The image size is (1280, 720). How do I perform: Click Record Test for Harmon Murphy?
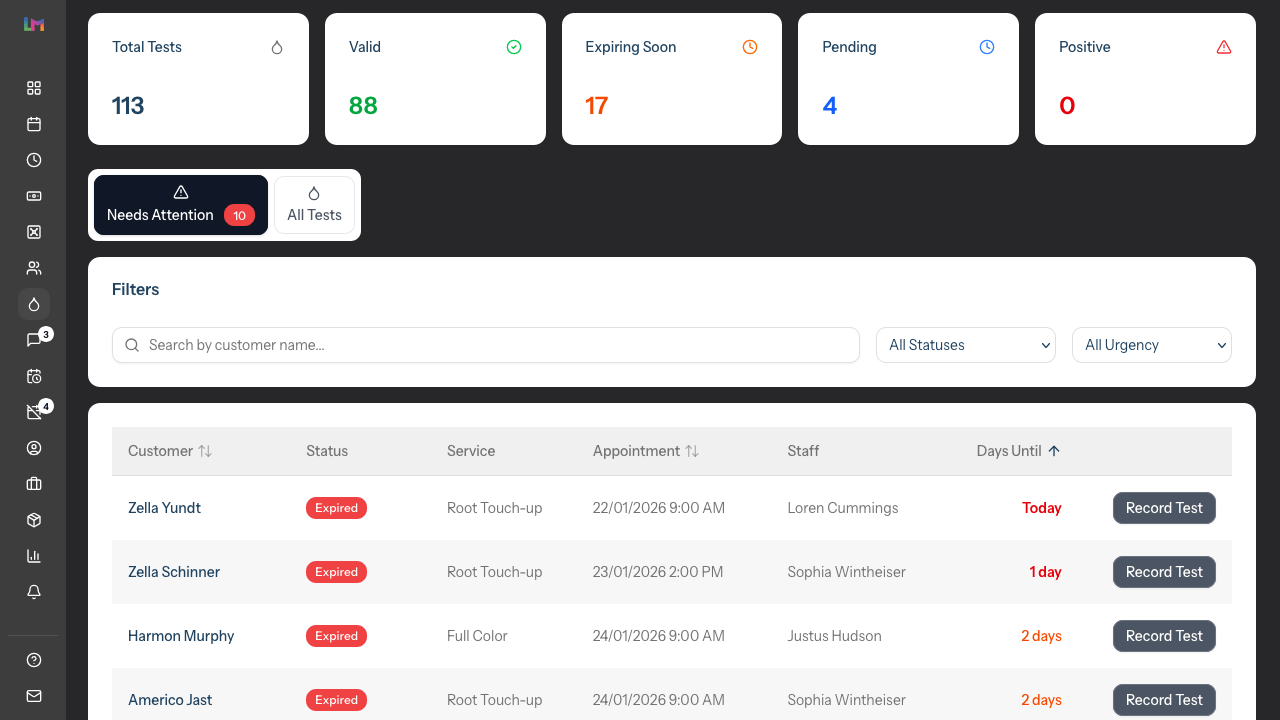point(1164,636)
